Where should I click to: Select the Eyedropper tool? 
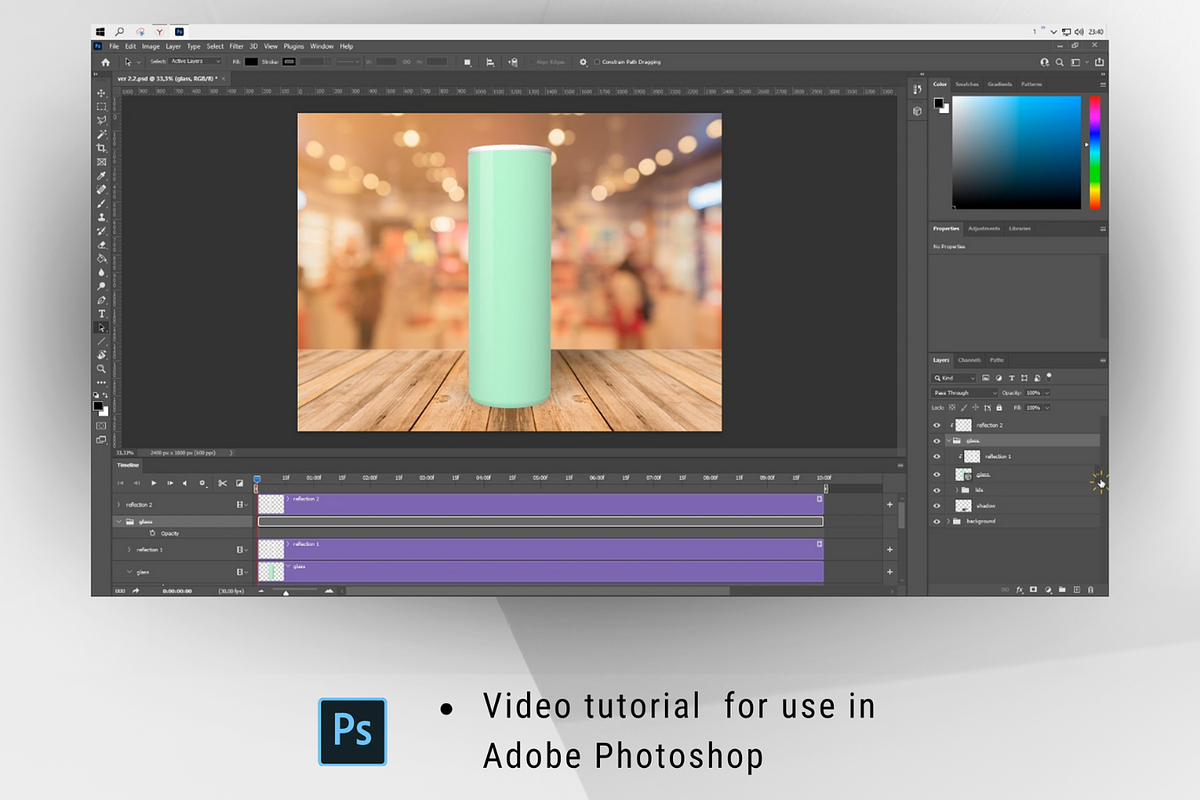pyautogui.click(x=102, y=176)
